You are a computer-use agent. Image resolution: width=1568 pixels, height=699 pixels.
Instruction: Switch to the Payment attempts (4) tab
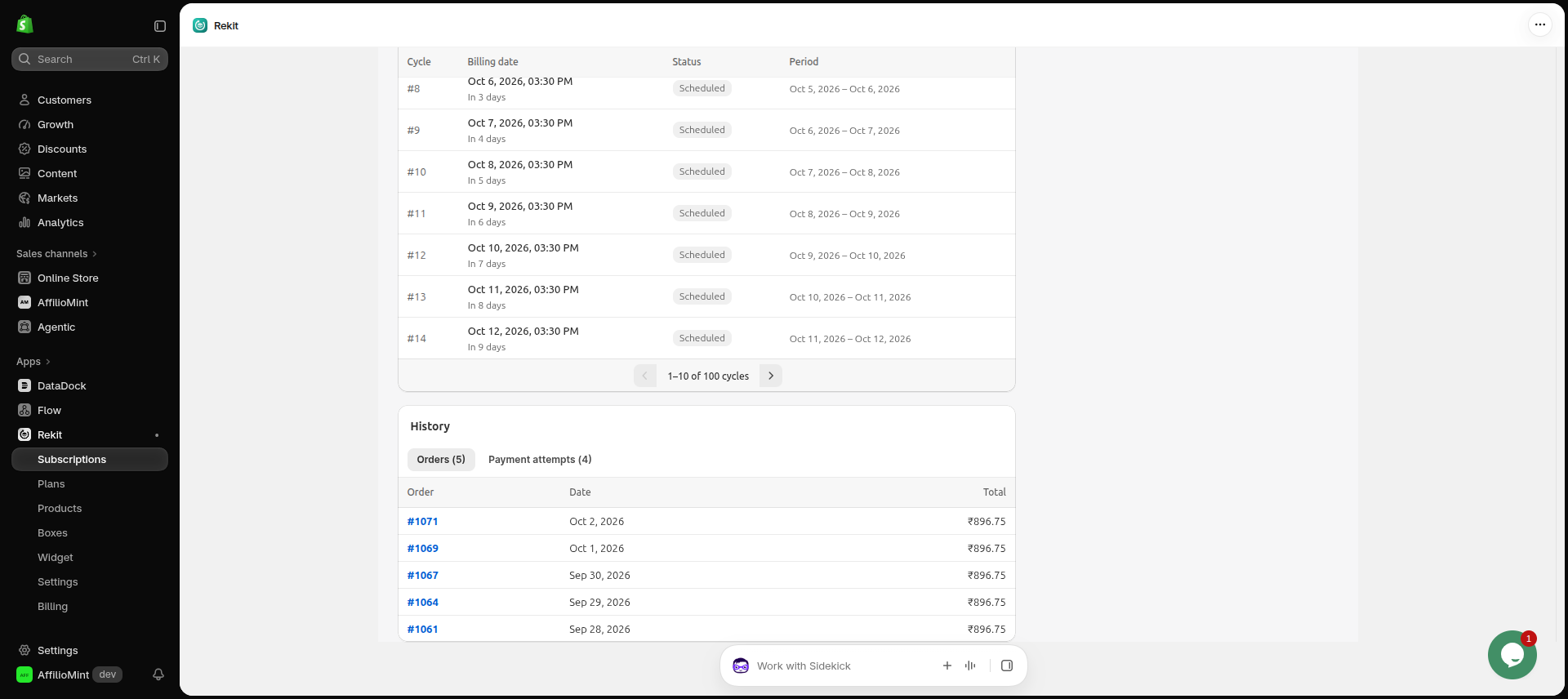tap(540, 460)
